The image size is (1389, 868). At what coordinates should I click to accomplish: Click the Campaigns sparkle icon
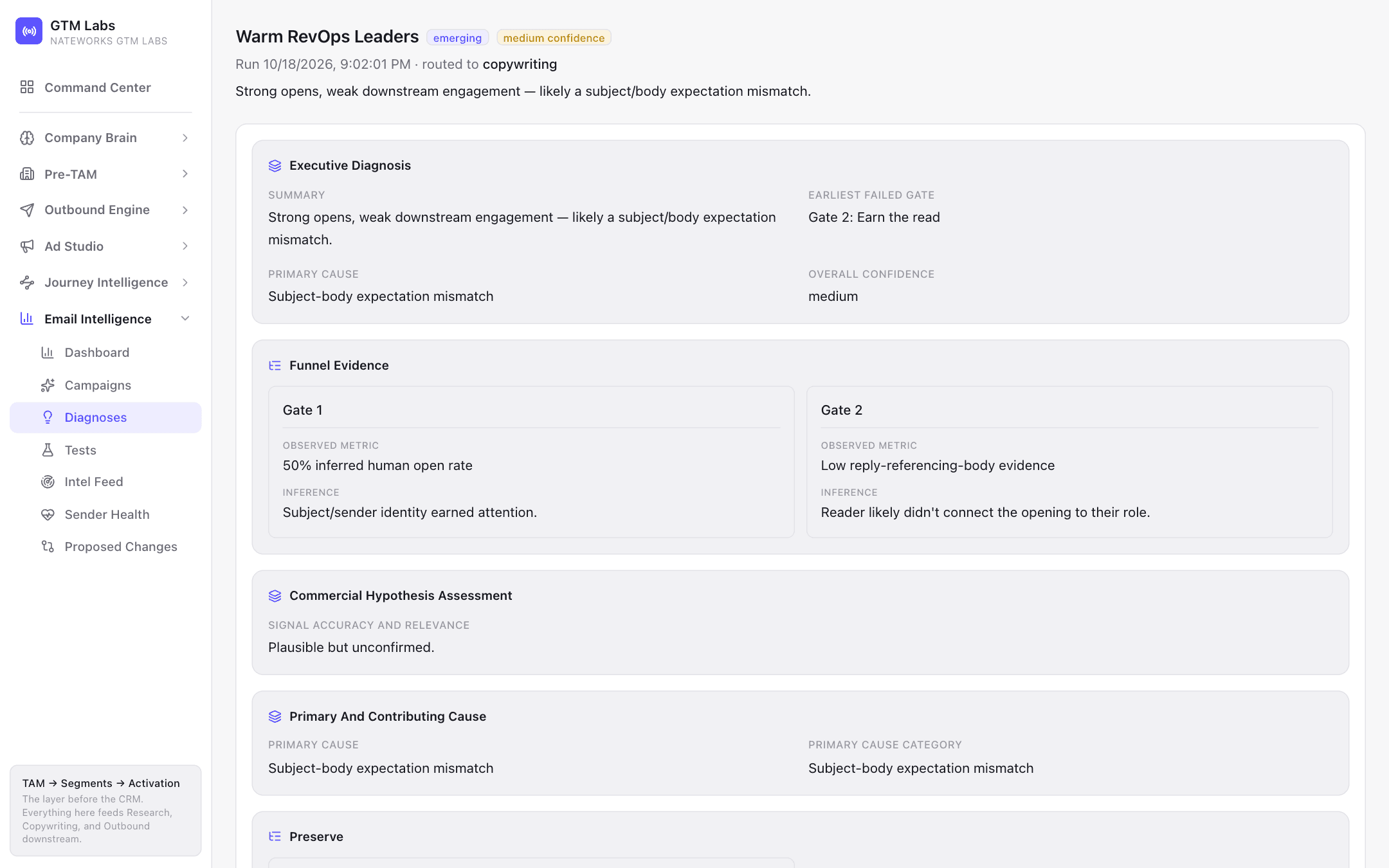pos(48,385)
